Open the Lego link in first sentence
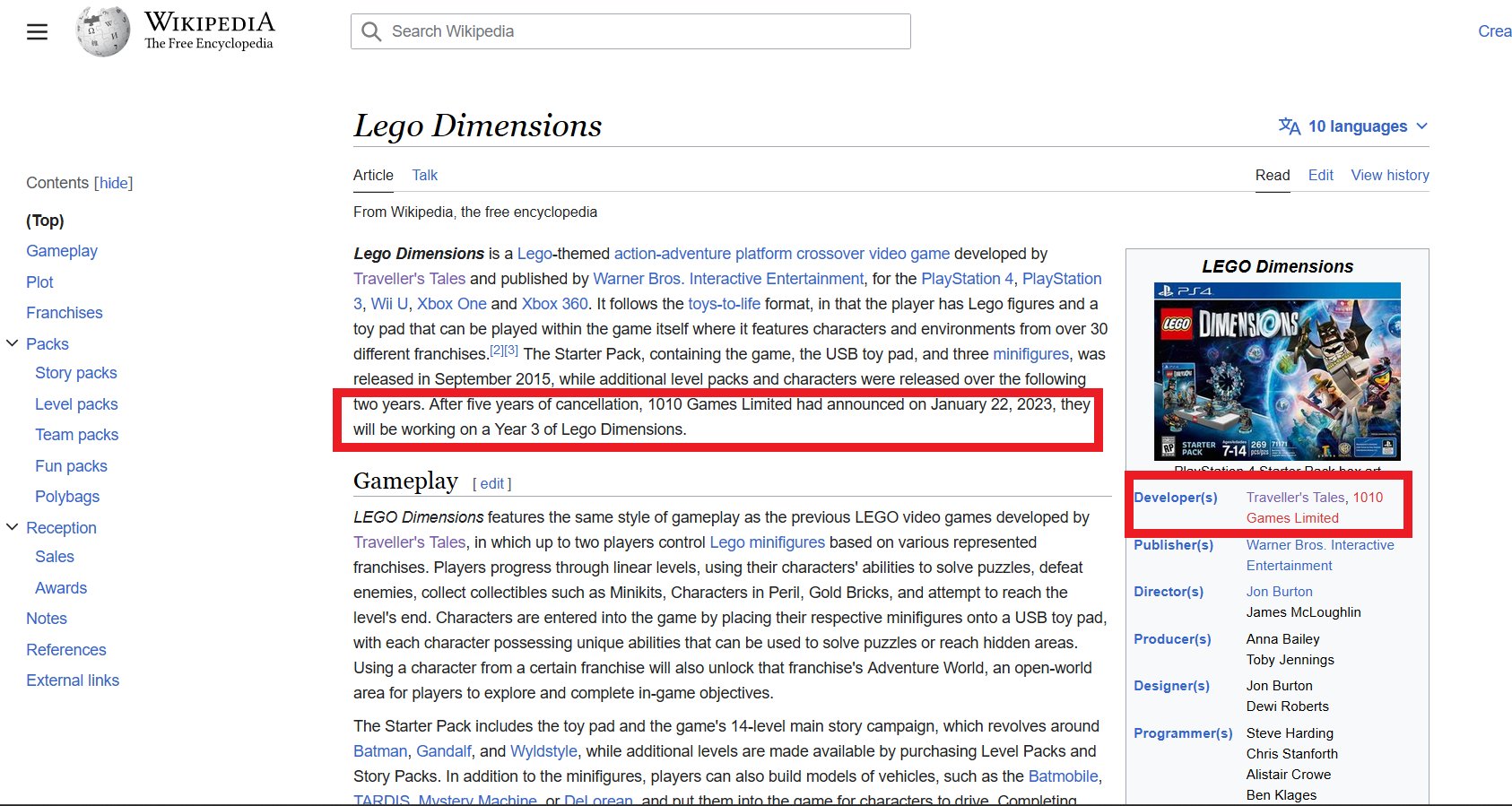 click(x=534, y=254)
